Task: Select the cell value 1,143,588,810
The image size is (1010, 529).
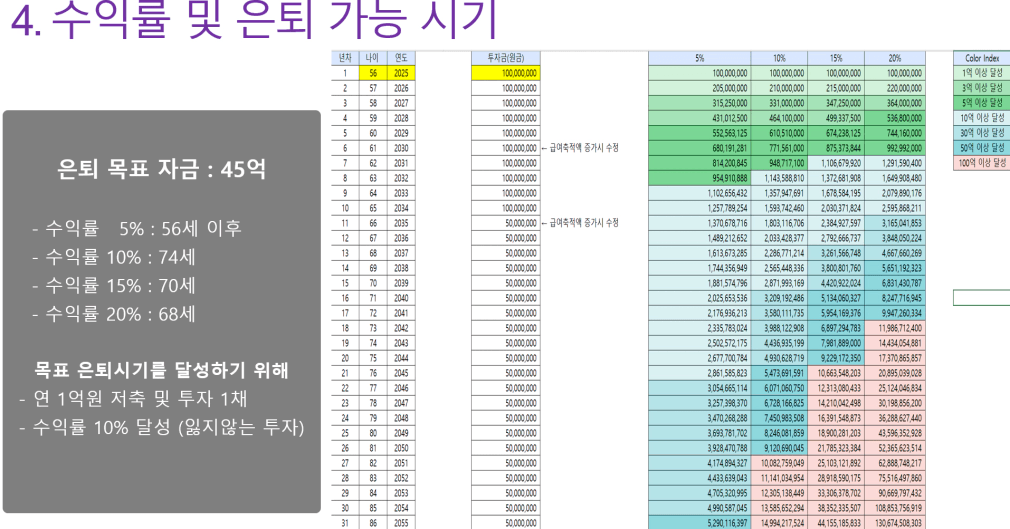Action: click(x=779, y=178)
